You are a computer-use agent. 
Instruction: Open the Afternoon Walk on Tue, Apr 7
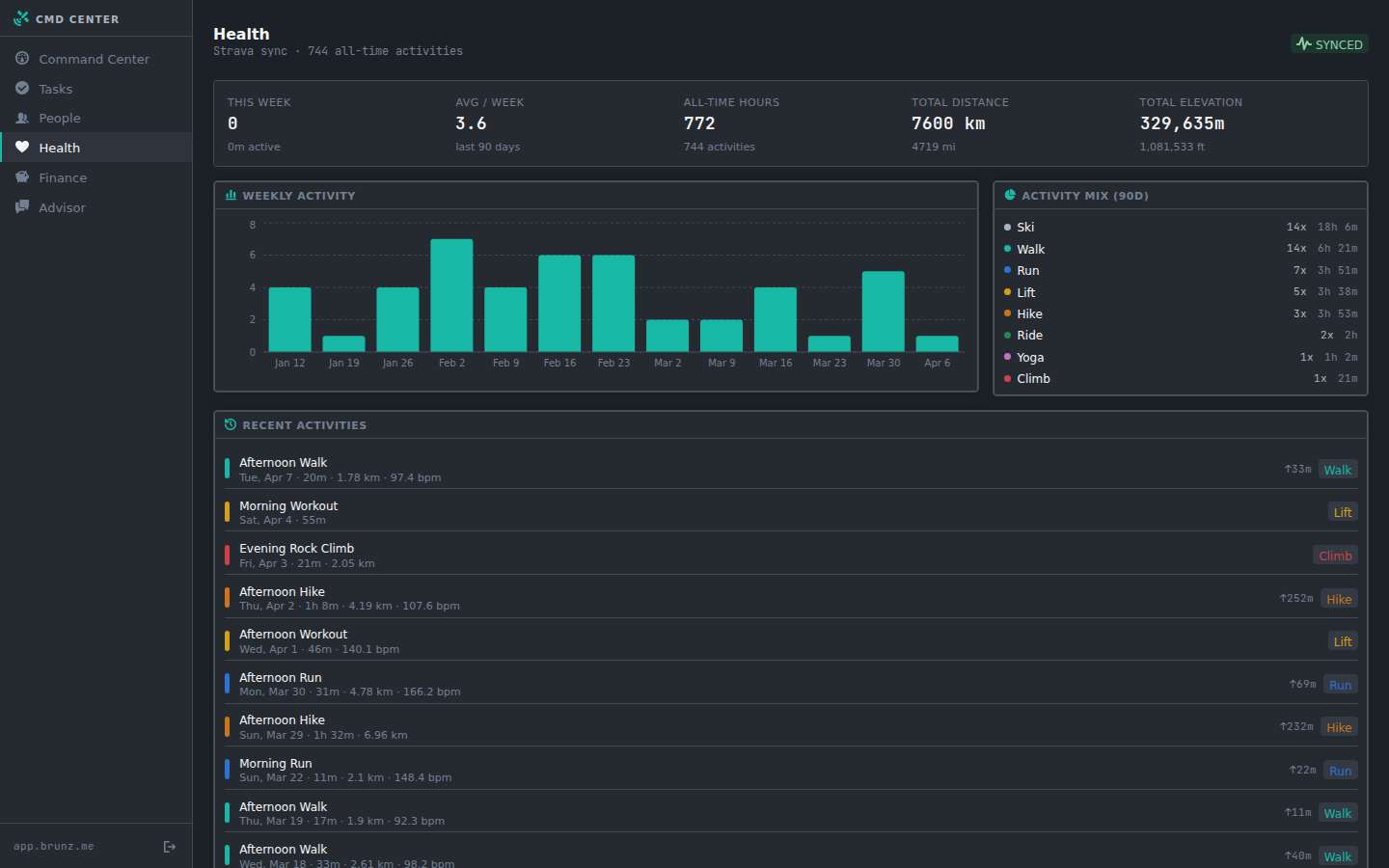pyautogui.click(x=791, y=470)
